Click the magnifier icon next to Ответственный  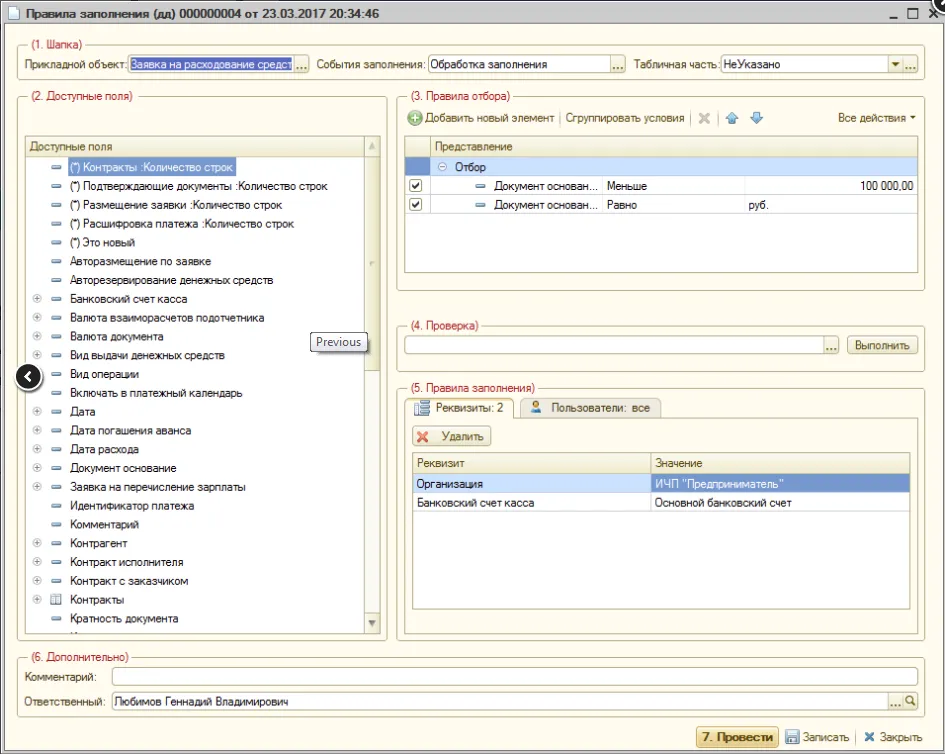910,702
